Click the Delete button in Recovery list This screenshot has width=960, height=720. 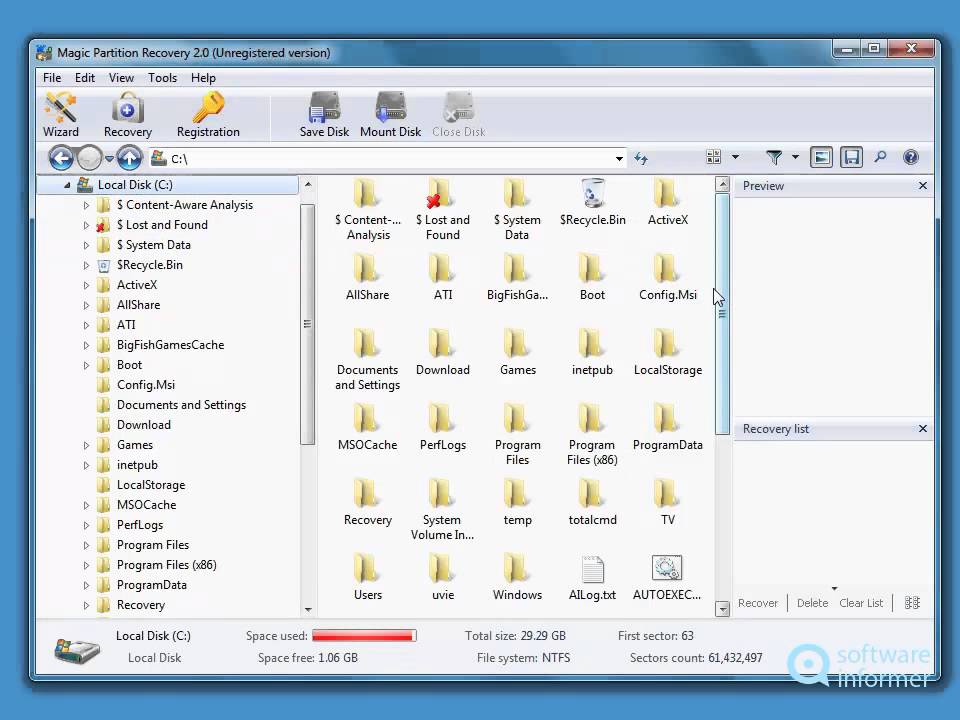tap(812, 603)
